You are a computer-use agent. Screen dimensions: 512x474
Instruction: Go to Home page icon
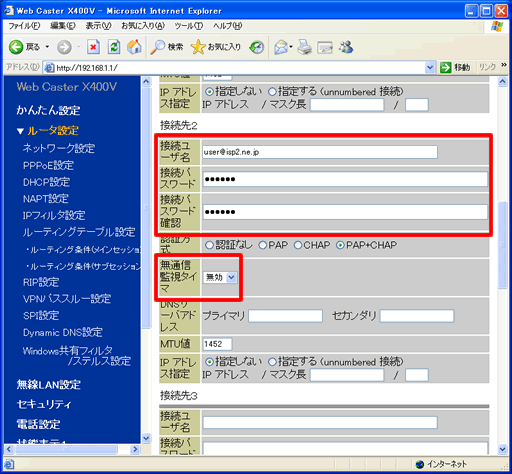[134, 47]
